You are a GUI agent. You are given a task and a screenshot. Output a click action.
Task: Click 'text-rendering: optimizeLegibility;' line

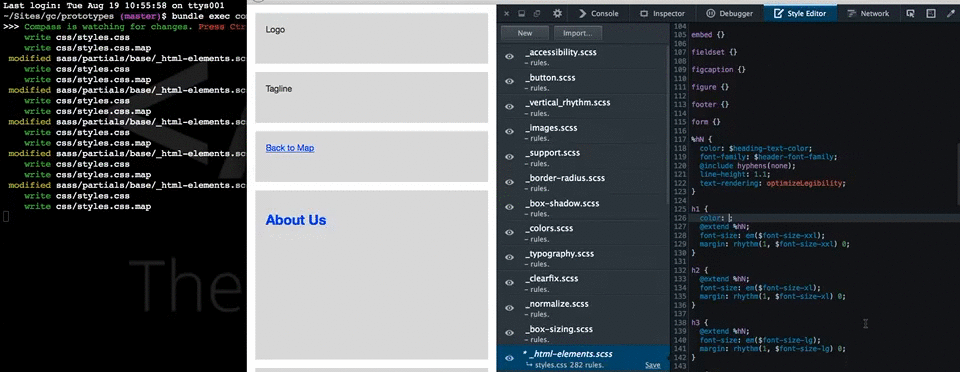tap(772, 183)
